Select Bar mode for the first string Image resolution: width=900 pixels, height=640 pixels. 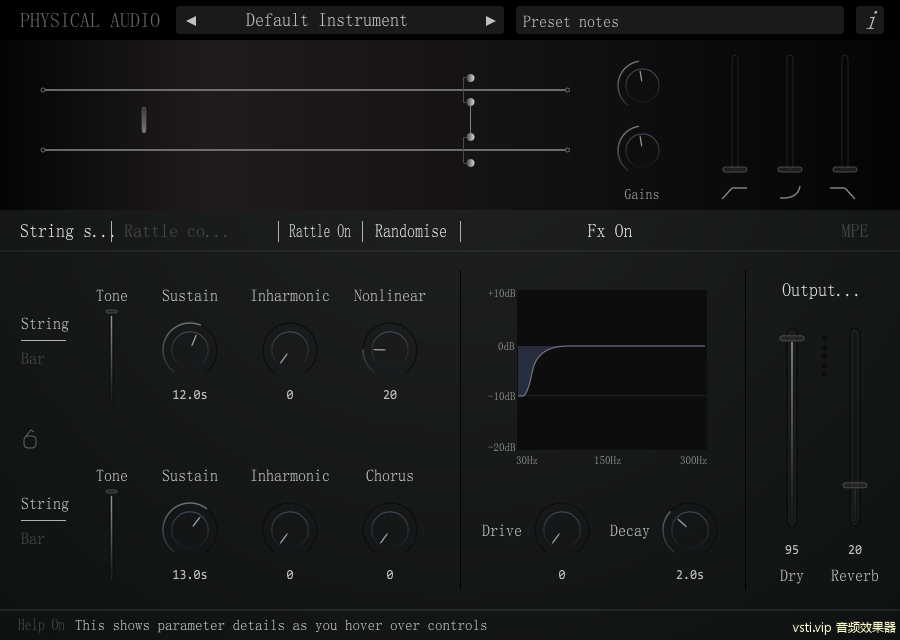pos(32,359)
